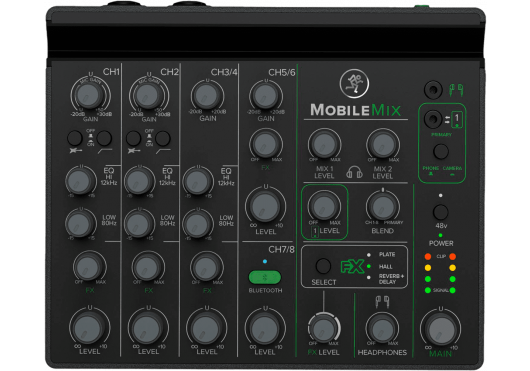Turn the CH3/4 LOW 80Hz knob
This screenshot has width=530, height=371.
pyautogui.click(x=198, y=224)
